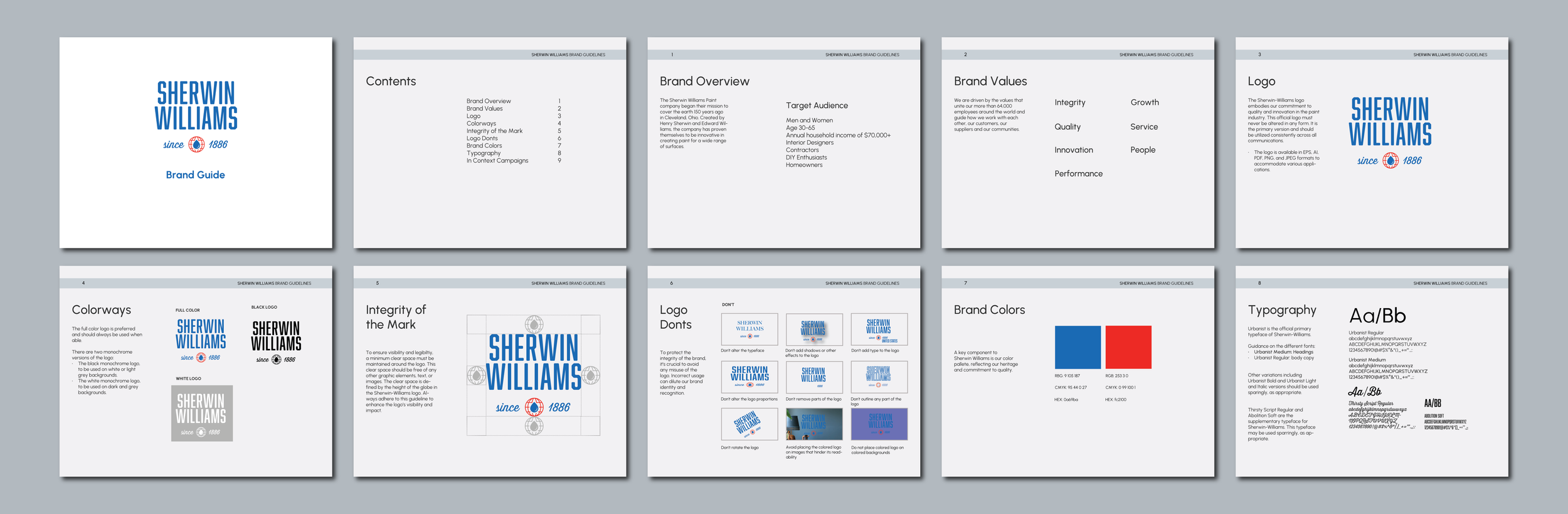
Task: Click the 'Don't remove parts of the logo' example
Action: (814, 377)
